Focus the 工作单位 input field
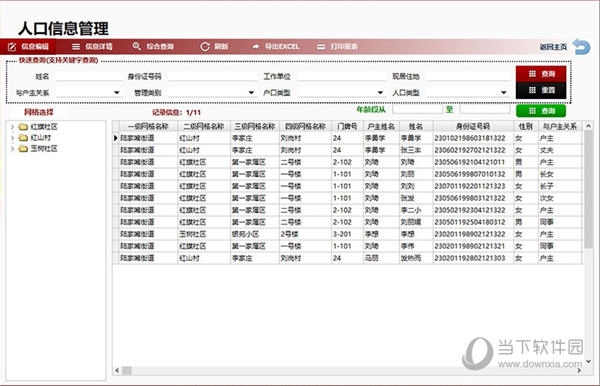Screen dimensions: 600x386 point(342,76)
